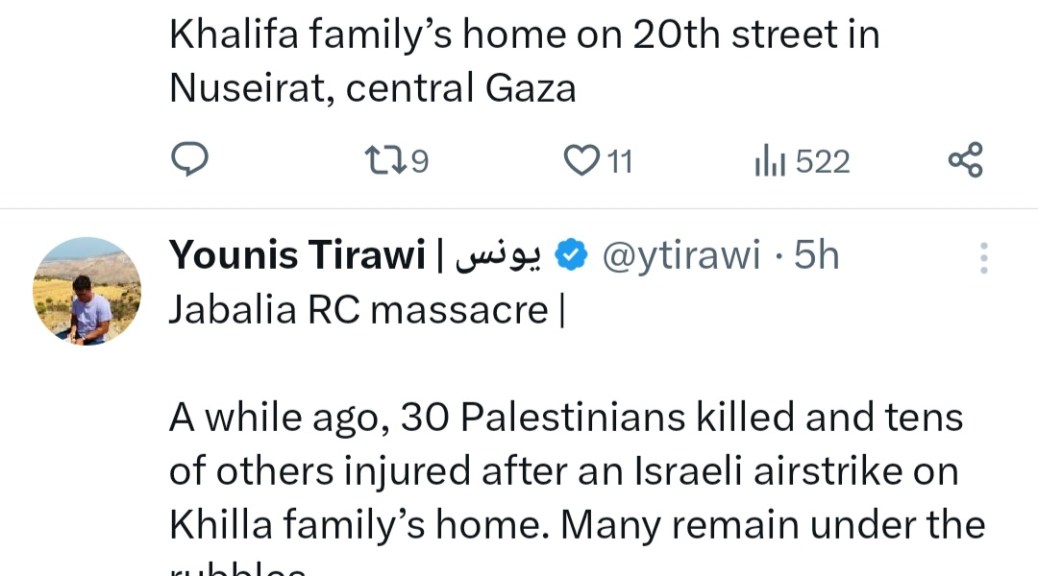The image size is (1038, 576).
Task: Open Younis Tirawi's profile picture
Action: tap(87, 291)
